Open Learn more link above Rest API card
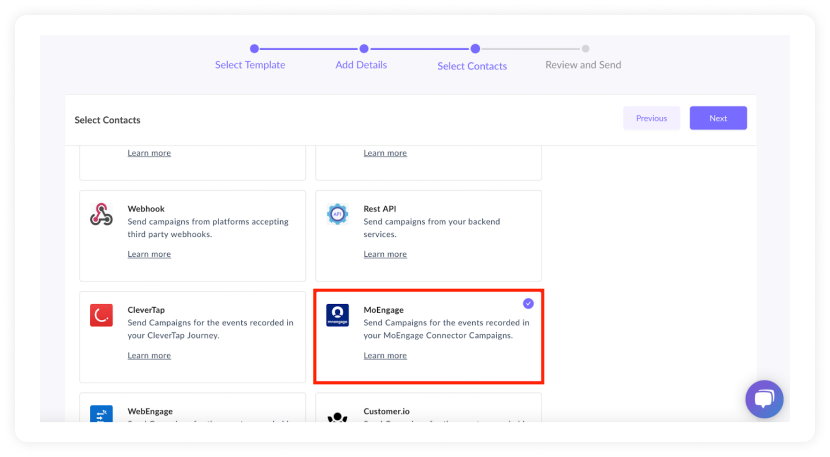Screen dimensions: 830x457 click(385, 153)
